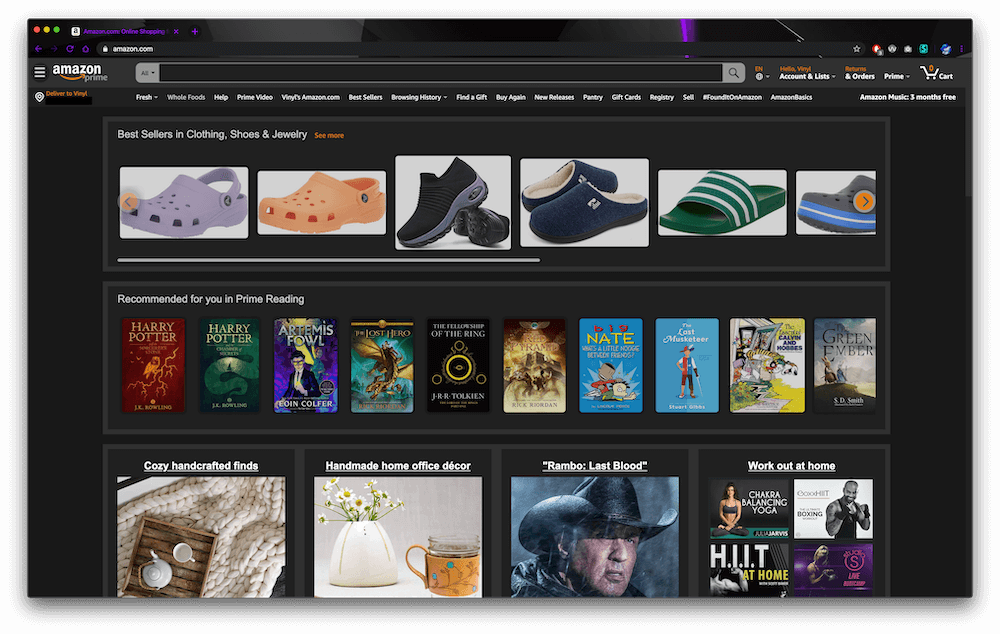
Task: Click the browser forward arrow
Action: pos(54,48)
